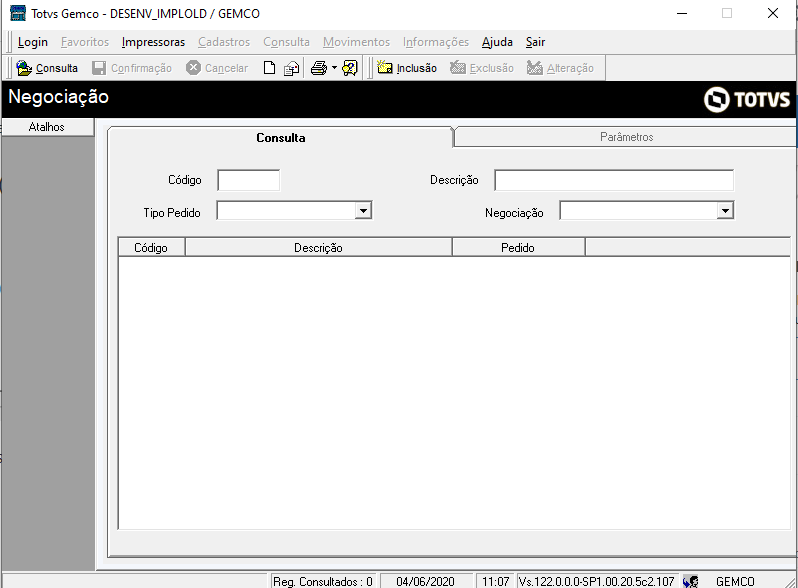Click the help question mark icon
The width and height of the screenshot is (798, 588).
(350, 68)
